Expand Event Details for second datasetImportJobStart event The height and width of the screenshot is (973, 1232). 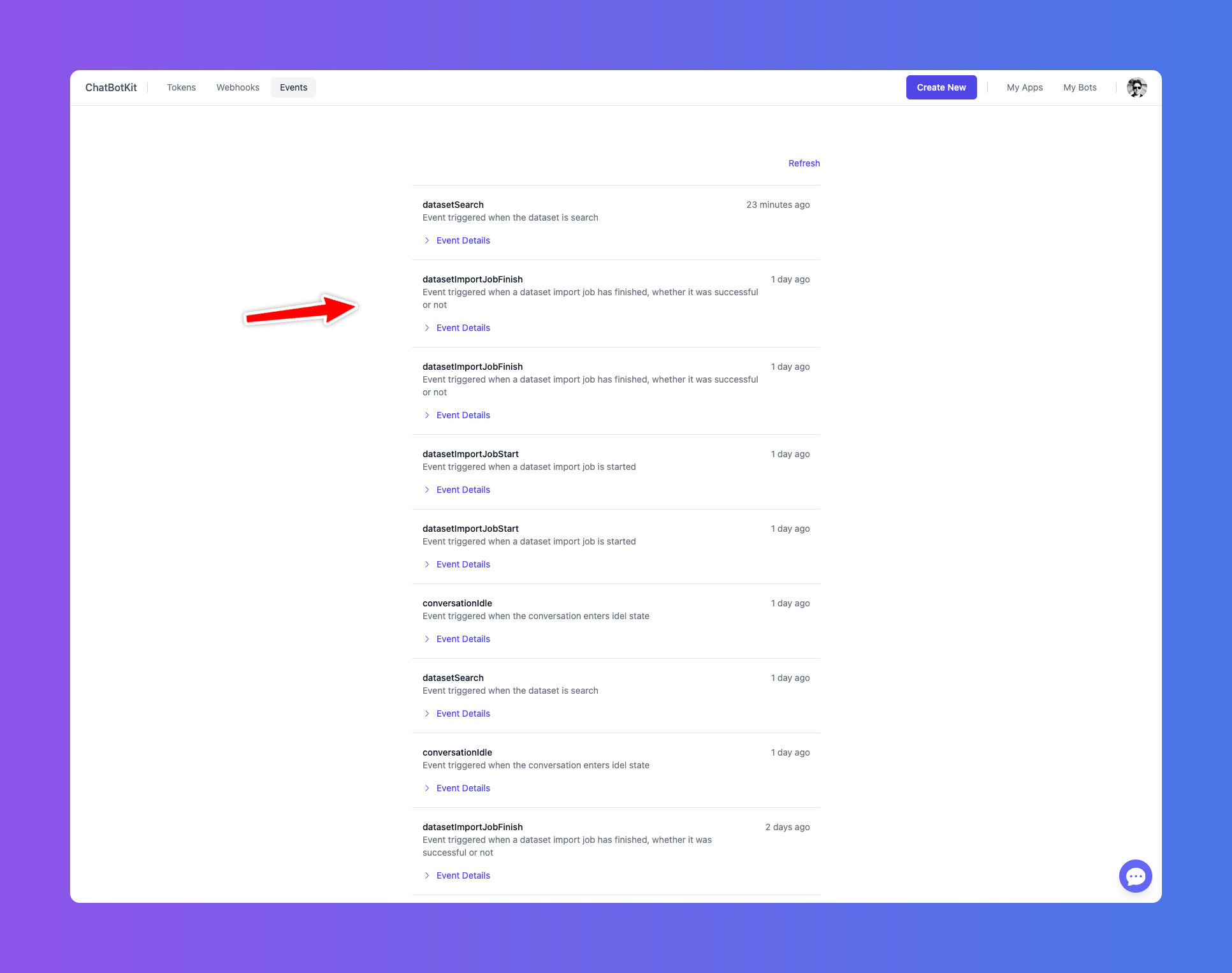pos(463,564)
